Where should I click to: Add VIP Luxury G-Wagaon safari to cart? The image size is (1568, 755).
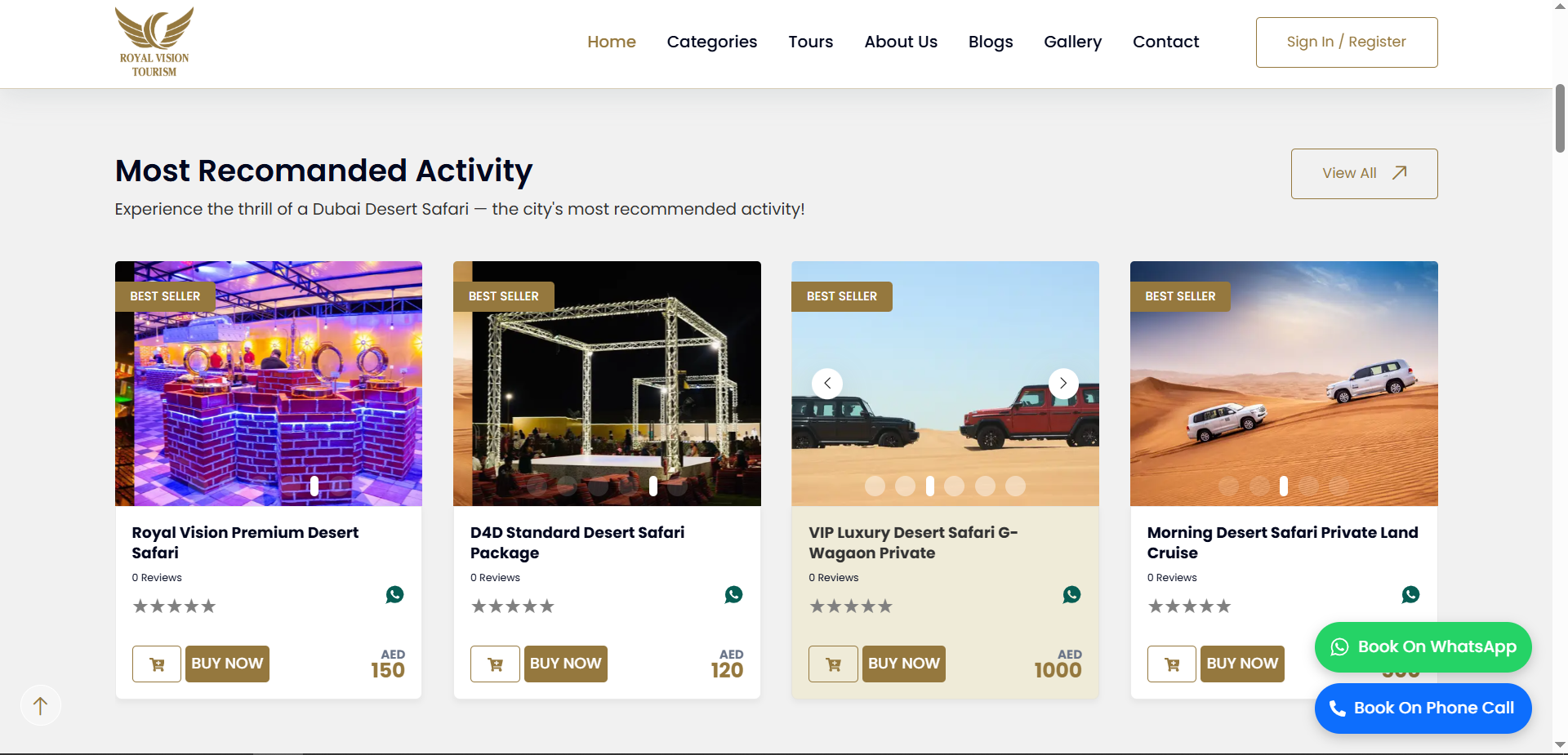pyautogui.click(x=833, y=664)
